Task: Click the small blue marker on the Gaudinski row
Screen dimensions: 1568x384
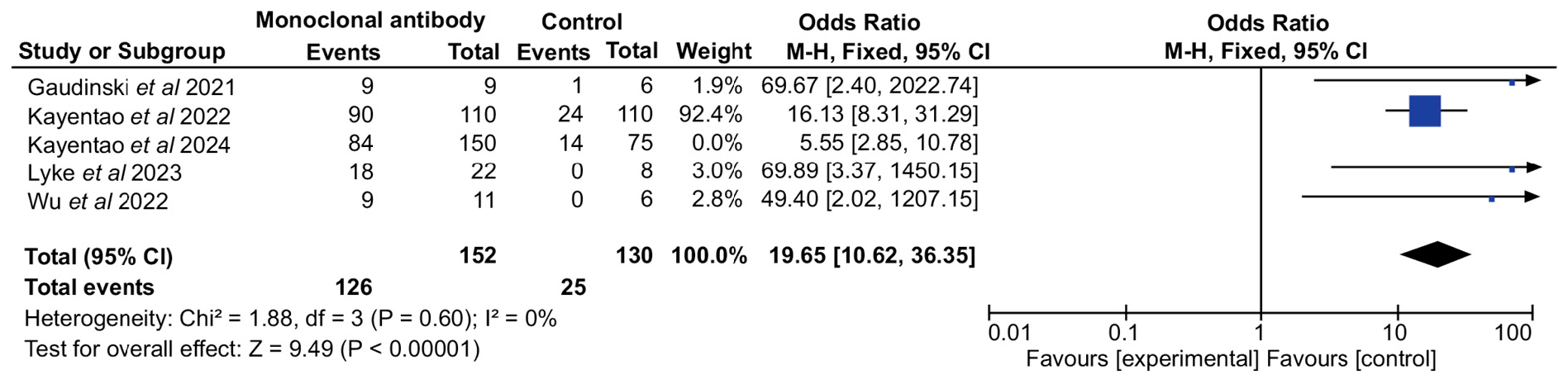Action: tap(1512, 83)
